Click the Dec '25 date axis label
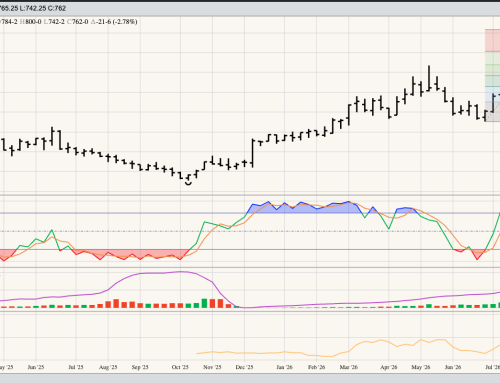Screen dimensions: 500x383 tap(244, 367)
